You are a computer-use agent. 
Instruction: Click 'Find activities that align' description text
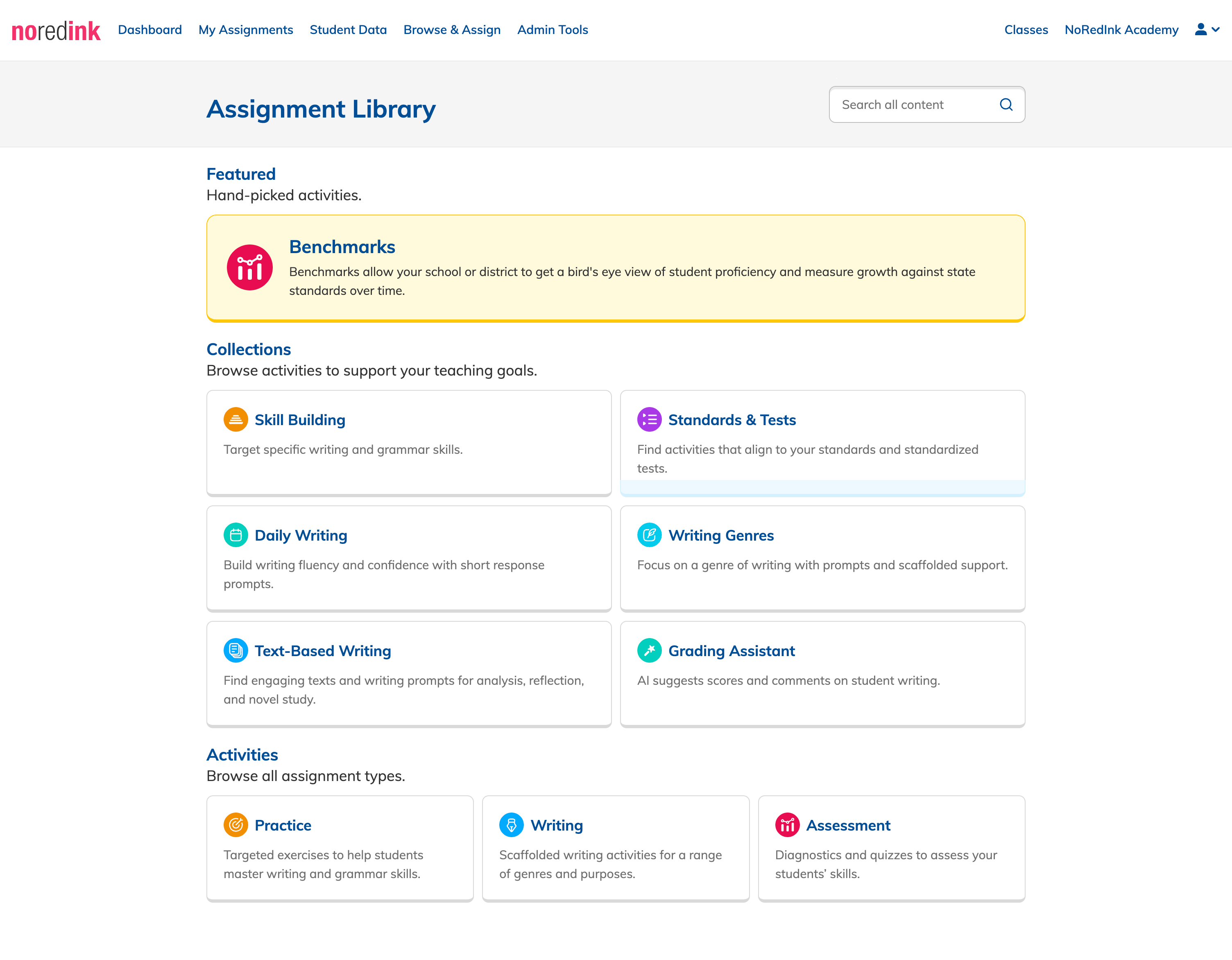[x=807, y=459]
